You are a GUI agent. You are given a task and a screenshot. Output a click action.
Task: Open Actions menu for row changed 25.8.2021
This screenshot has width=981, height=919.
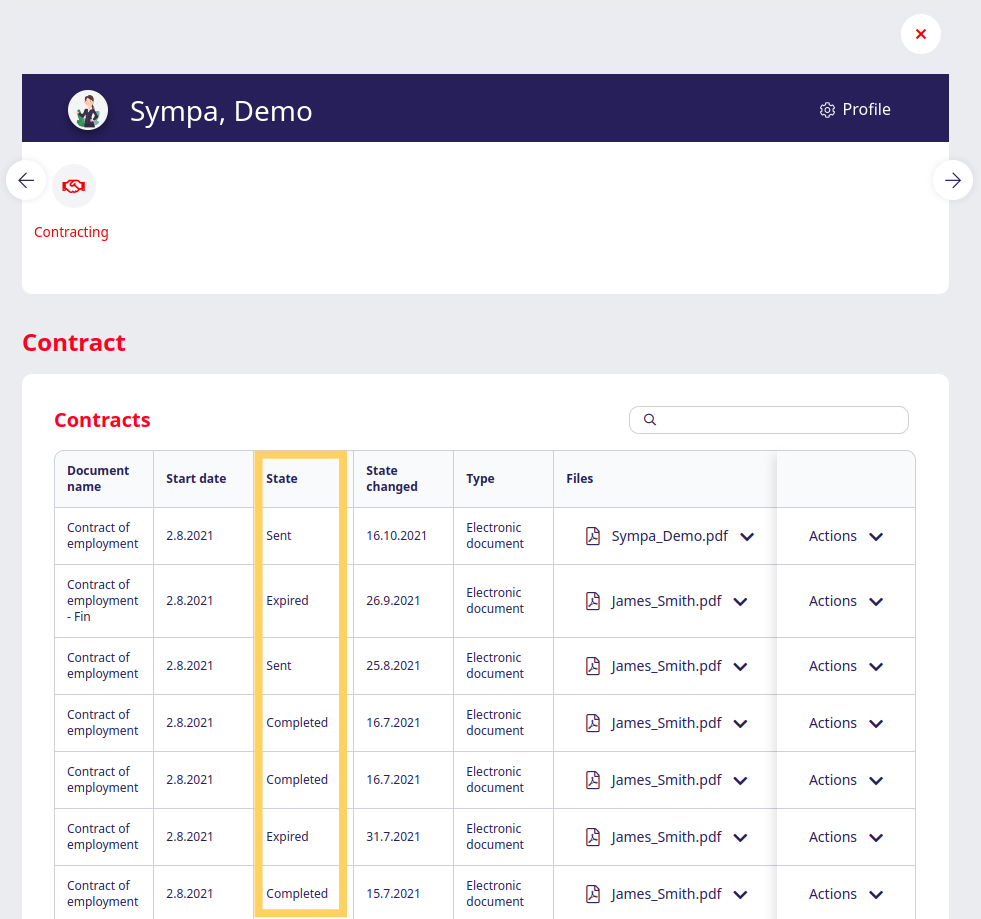pyautogui.click(x=845, y=666)
